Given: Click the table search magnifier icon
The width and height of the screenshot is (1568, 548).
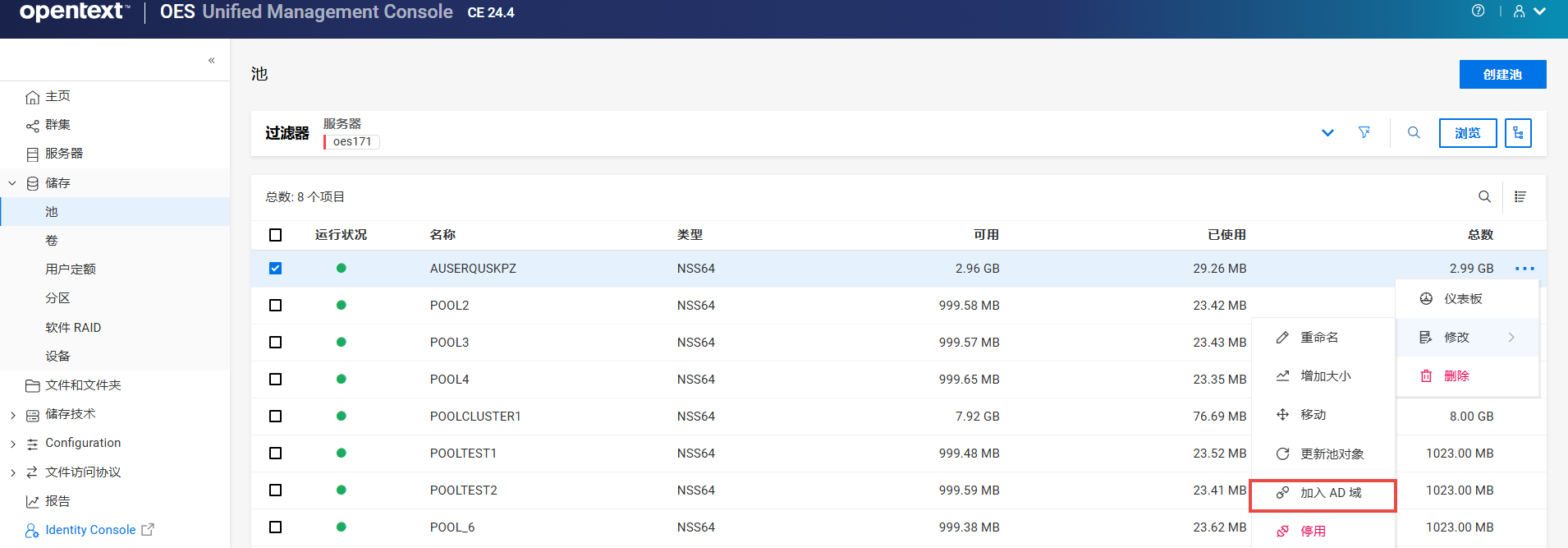Looking at the screenshot, I should click(x=1484, y=196).
